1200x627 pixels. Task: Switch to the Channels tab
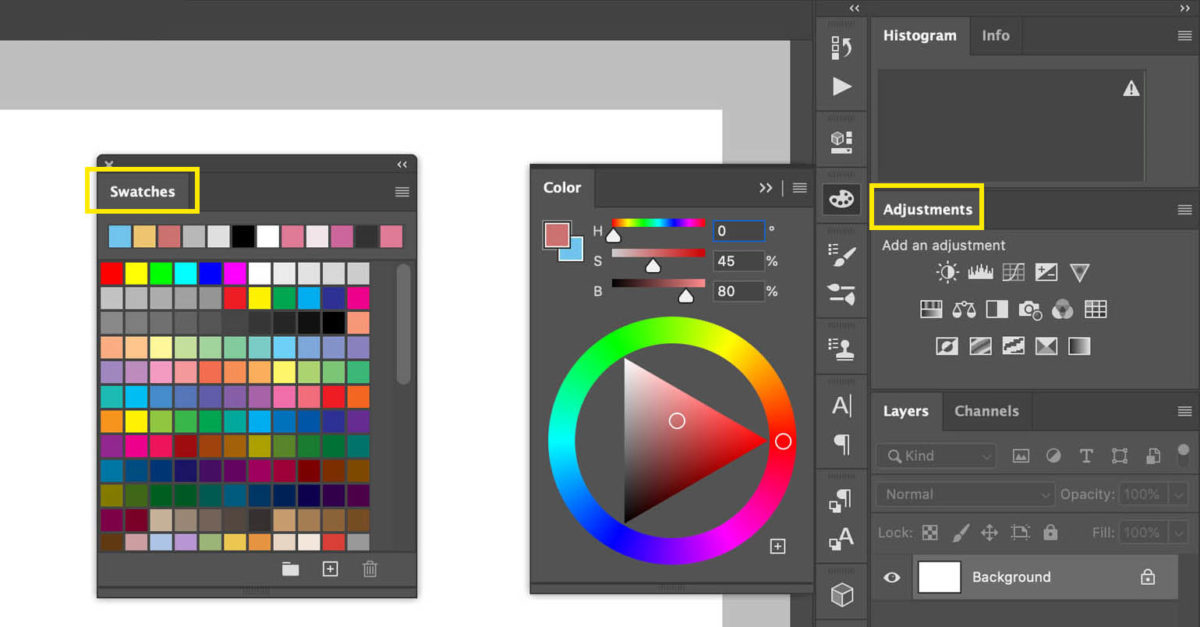(986, 411)
